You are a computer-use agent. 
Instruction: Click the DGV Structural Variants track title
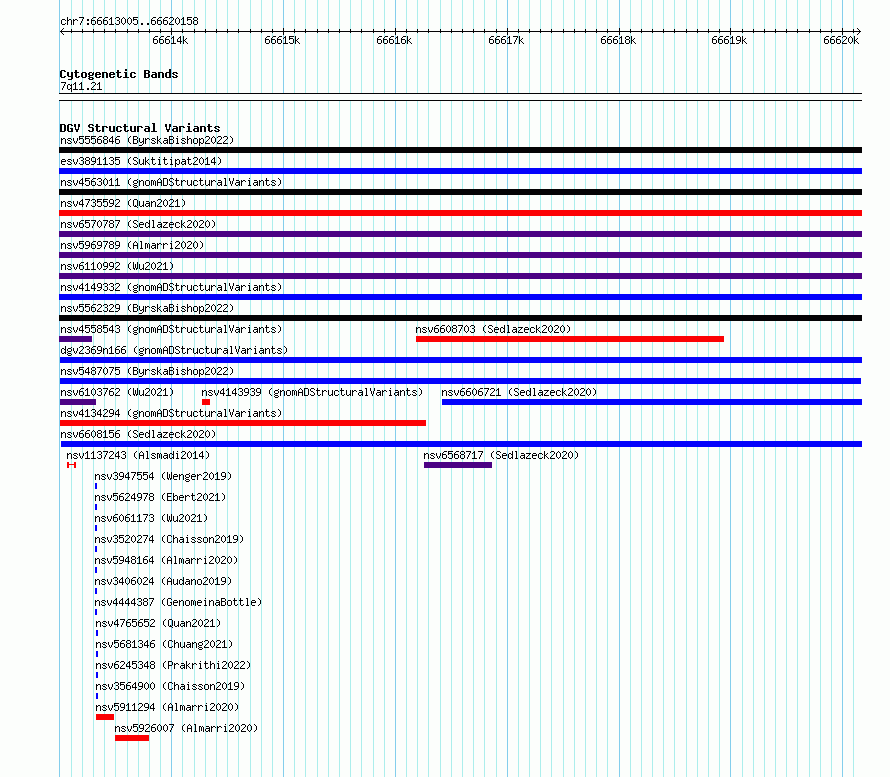coord(140,128)
